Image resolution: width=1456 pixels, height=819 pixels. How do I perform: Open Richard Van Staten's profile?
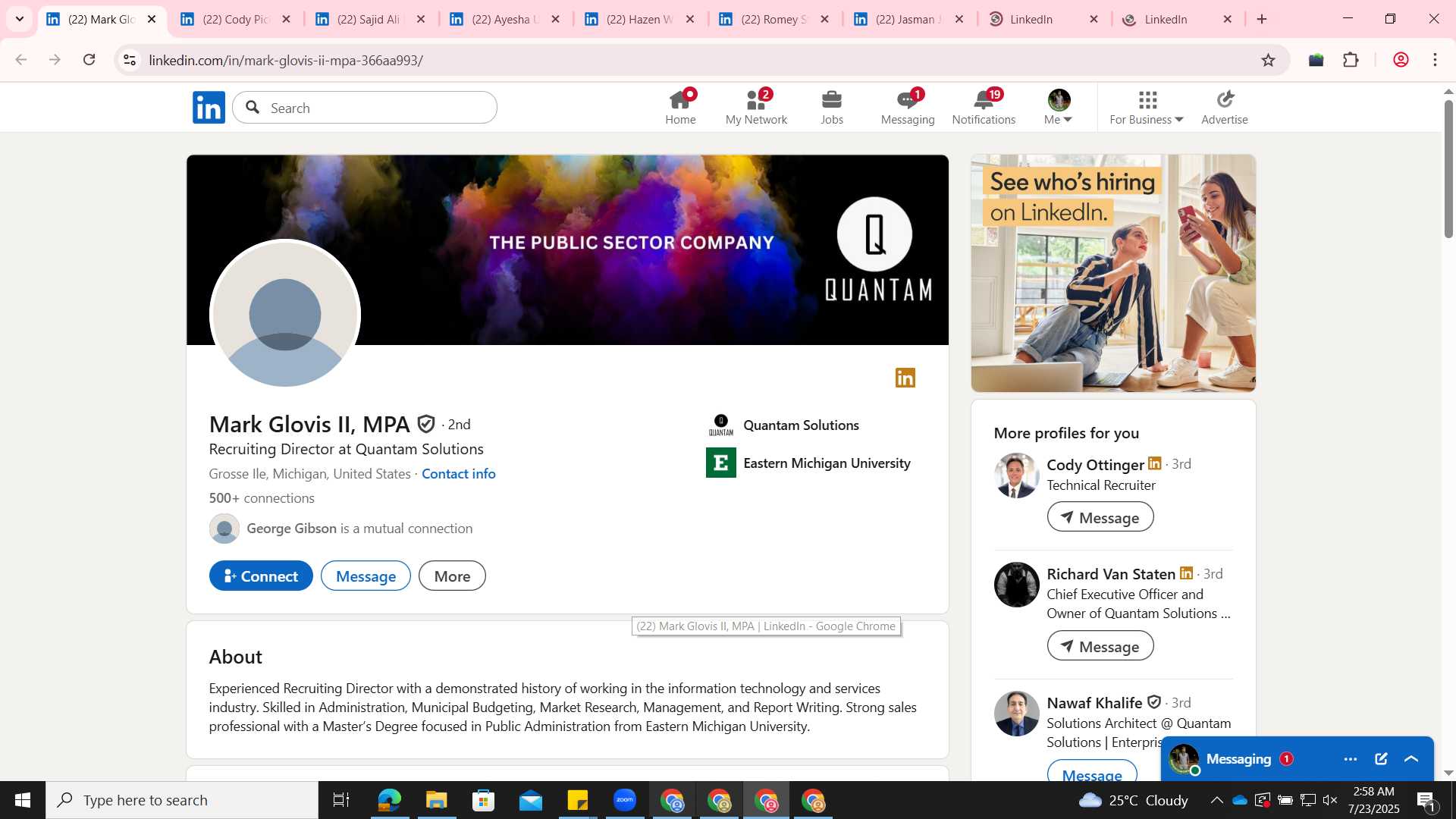(1111, 574)
